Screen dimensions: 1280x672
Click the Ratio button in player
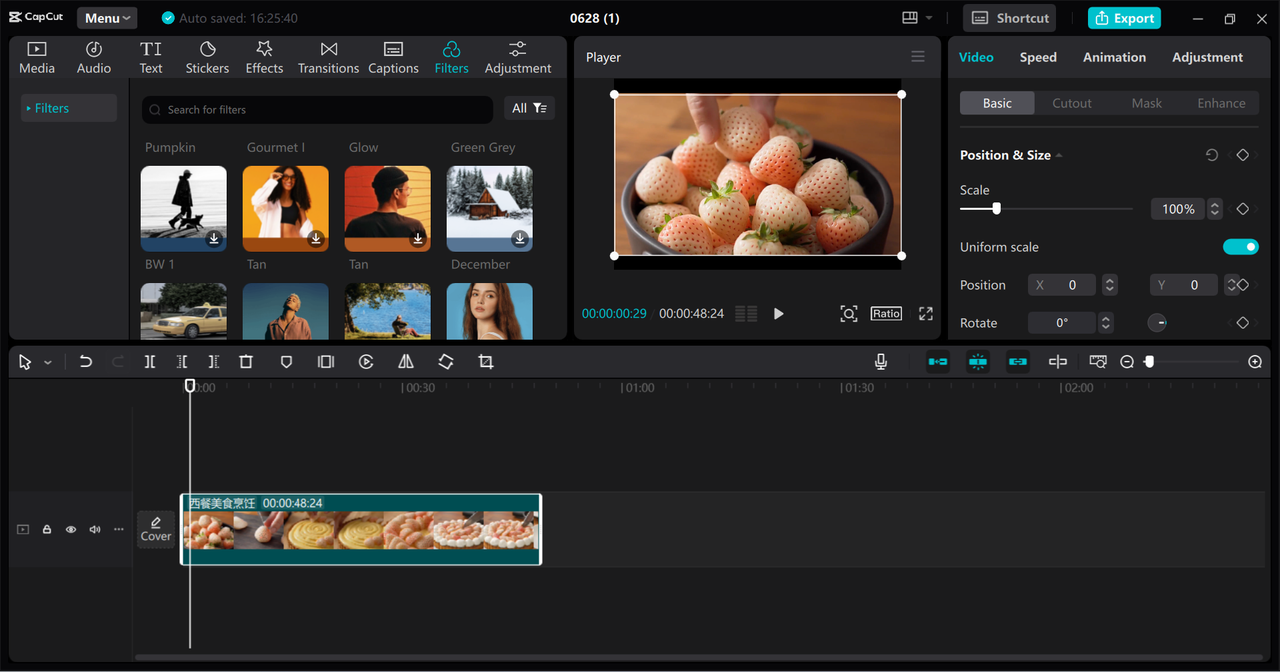(x=886, y=313)
